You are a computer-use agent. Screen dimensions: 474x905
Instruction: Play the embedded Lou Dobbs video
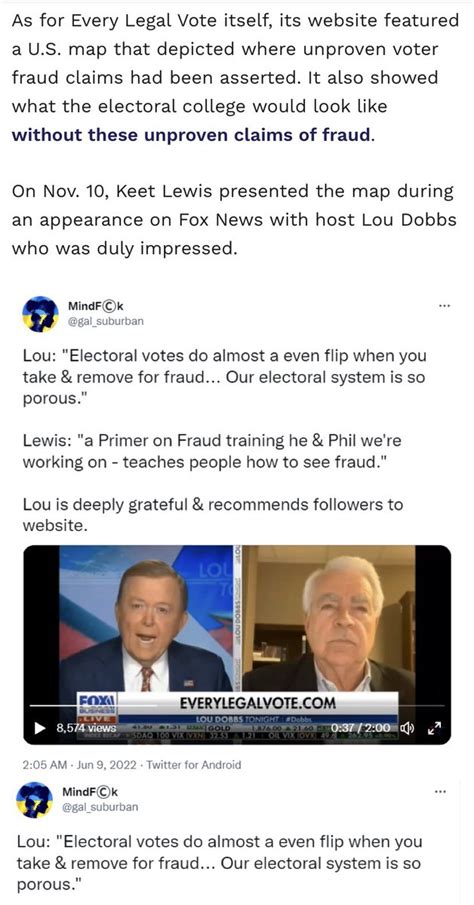pyautogui.click(x=40, y=728)
